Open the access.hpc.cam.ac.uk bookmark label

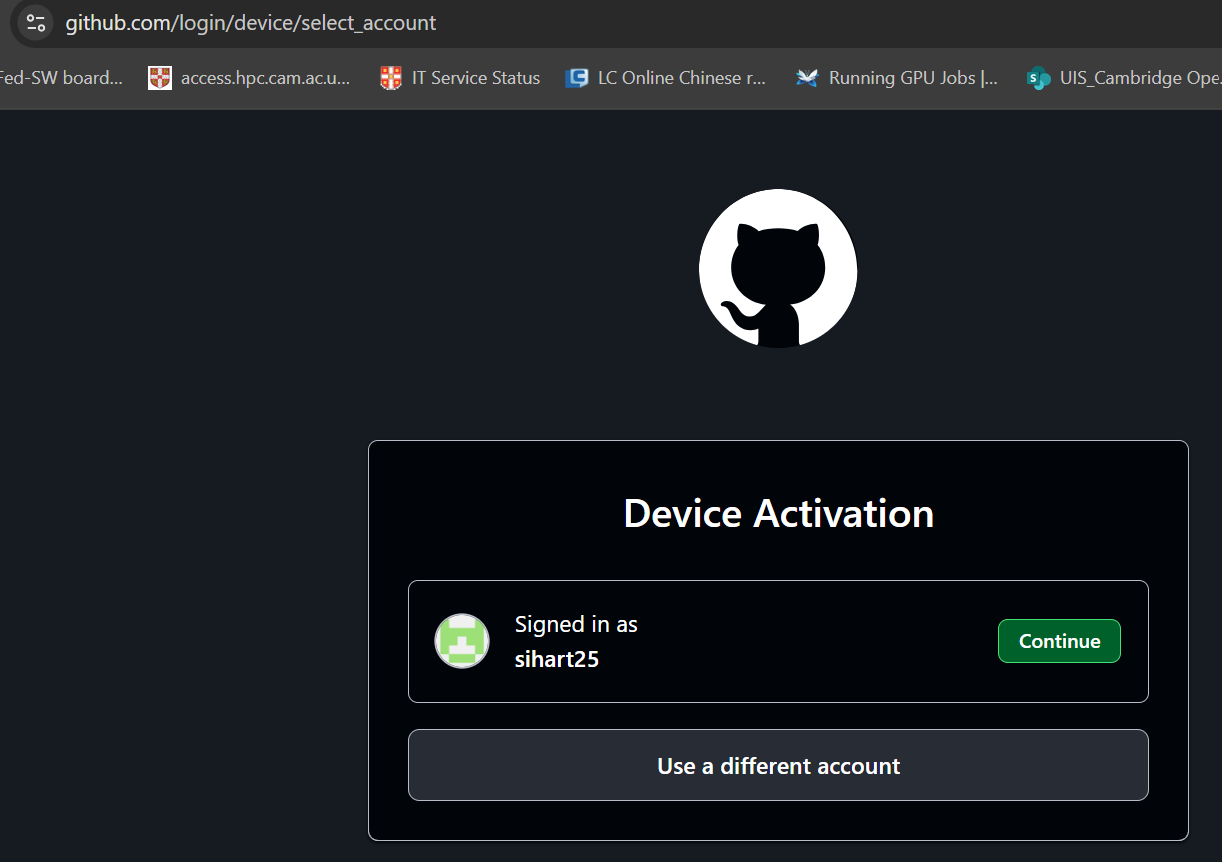tap(265, 78)
